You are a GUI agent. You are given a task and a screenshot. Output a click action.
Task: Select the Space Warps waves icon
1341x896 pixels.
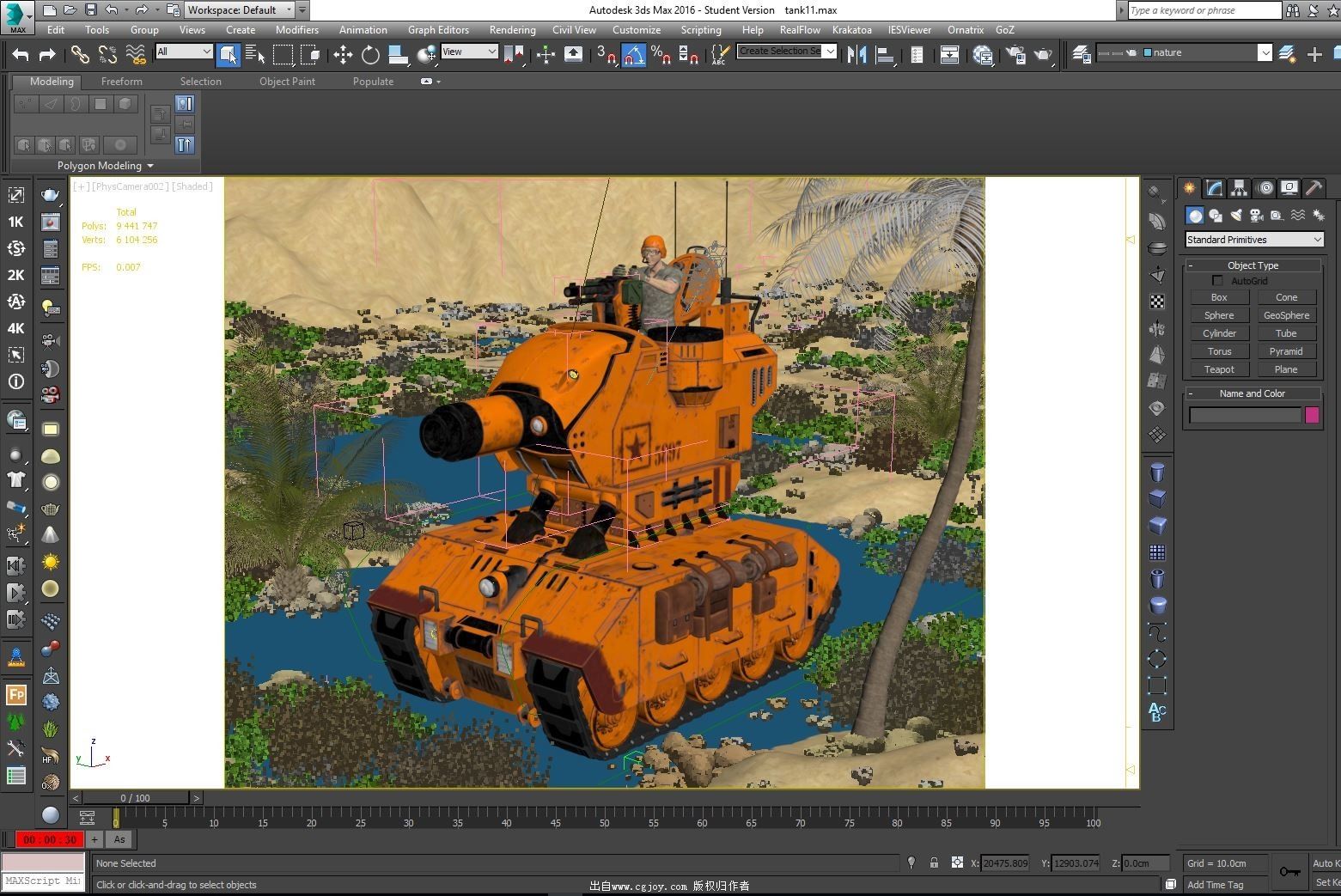click(1298, 215)
